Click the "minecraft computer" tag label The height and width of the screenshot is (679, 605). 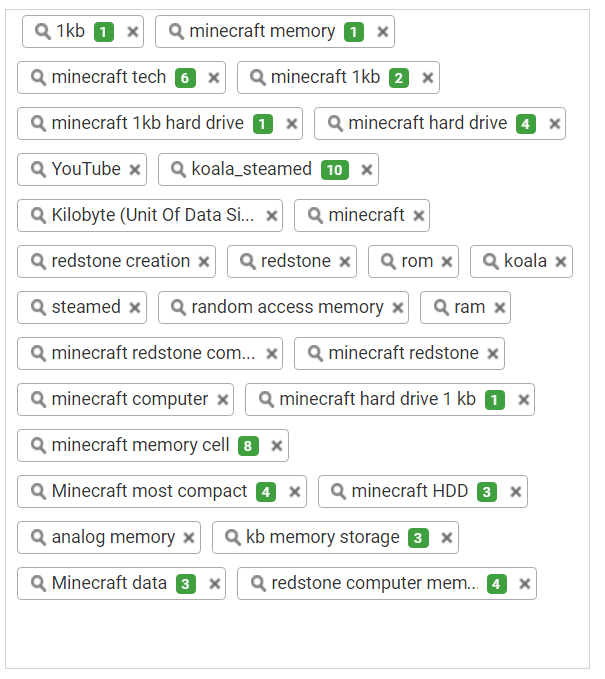click(130, 400)
